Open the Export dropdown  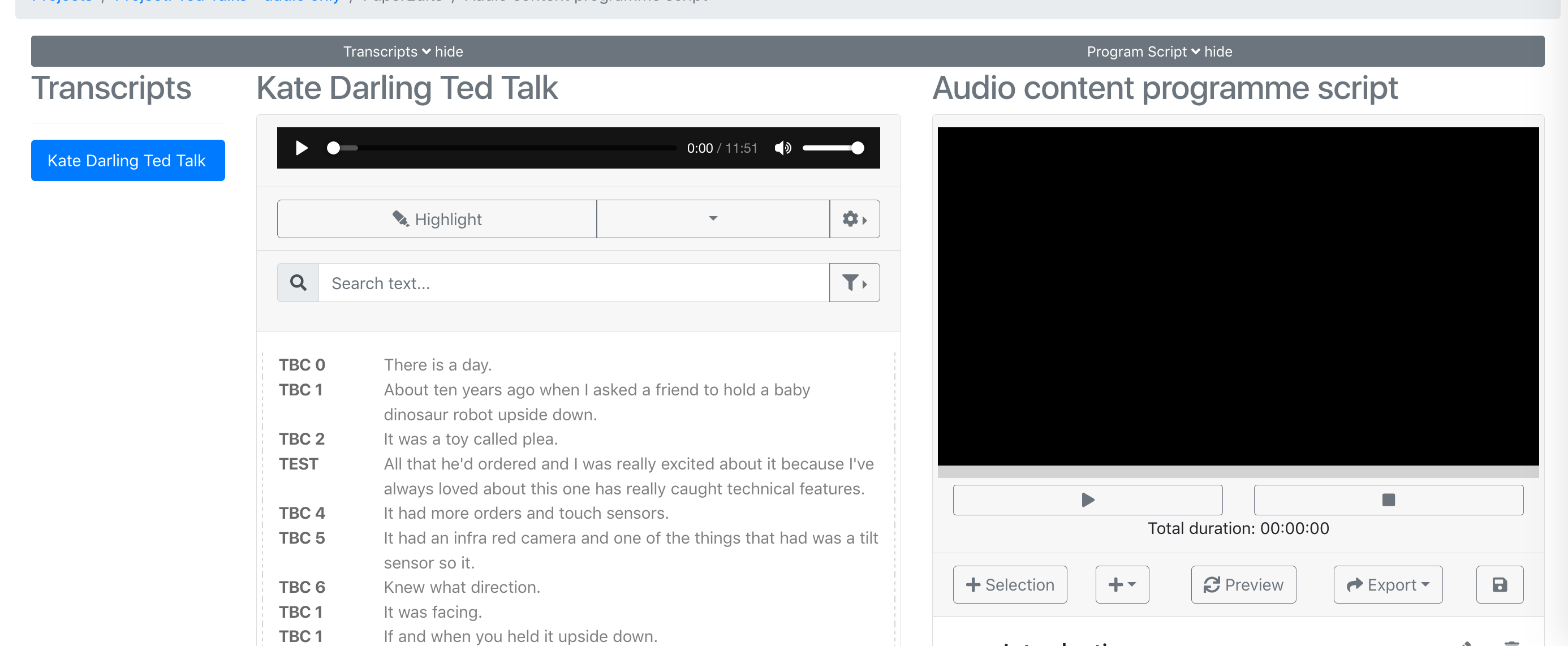click(x=1388, y=584)
